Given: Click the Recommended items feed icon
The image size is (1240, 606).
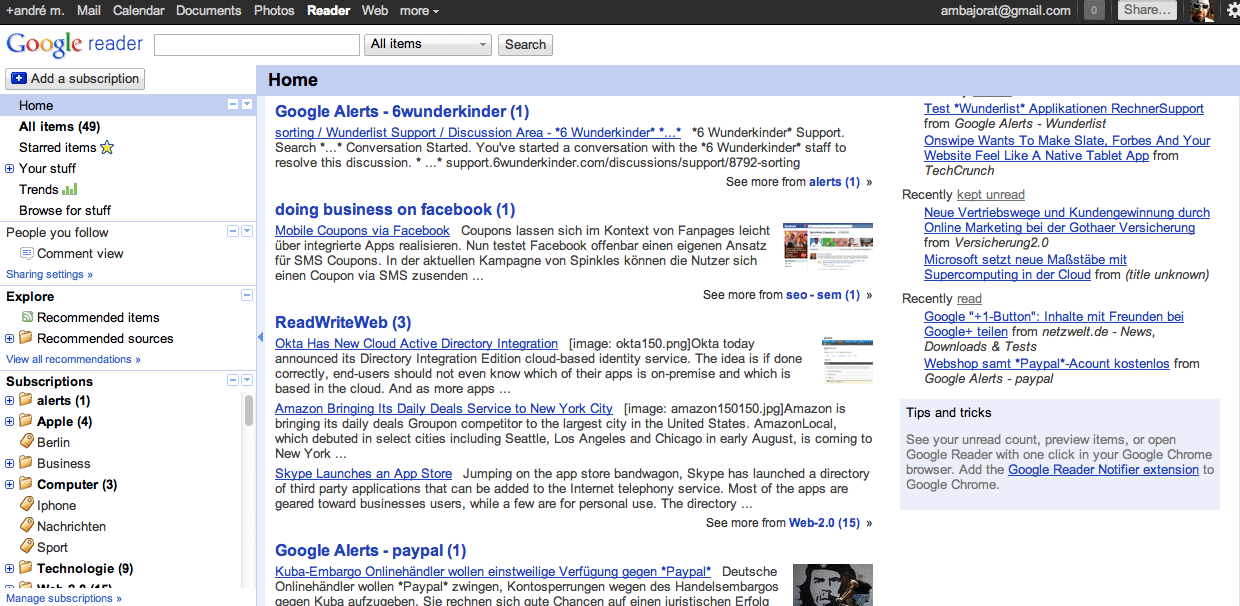Looking at the screenshot, I should (x=27, y=317).
